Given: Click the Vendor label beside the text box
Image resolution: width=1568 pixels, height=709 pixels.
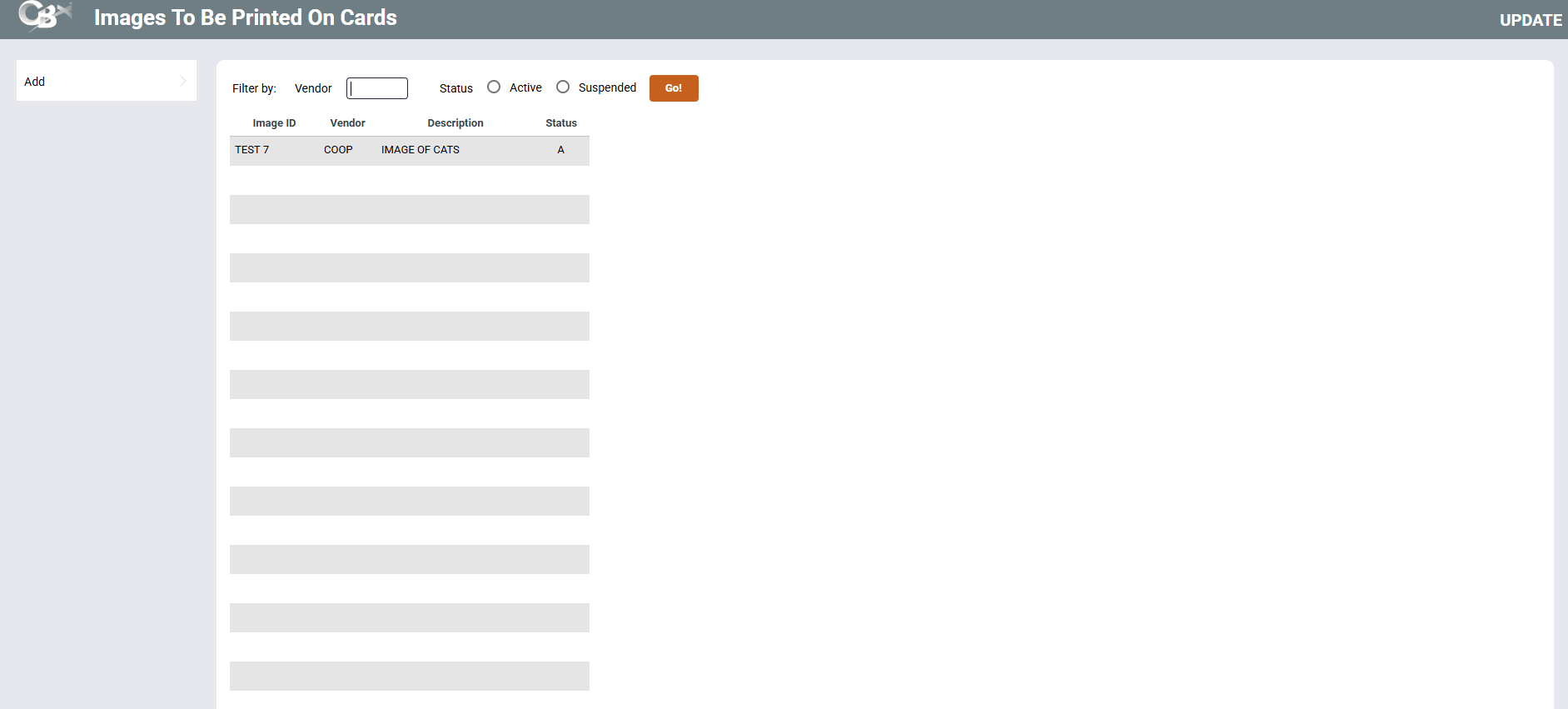Looking at the screenshot, I should click(x=313, y=88).
